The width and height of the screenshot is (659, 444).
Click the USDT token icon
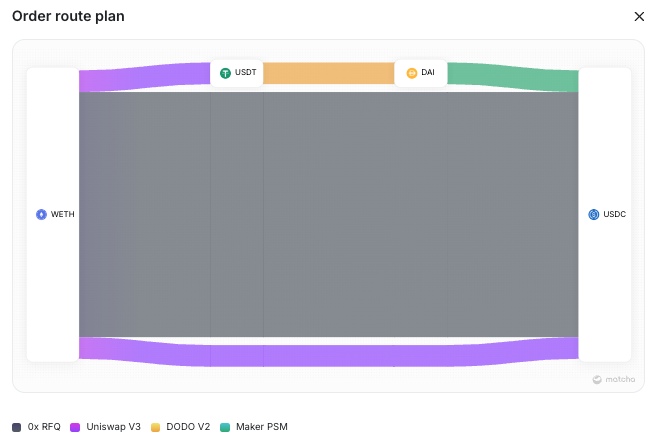coord(226,73)
